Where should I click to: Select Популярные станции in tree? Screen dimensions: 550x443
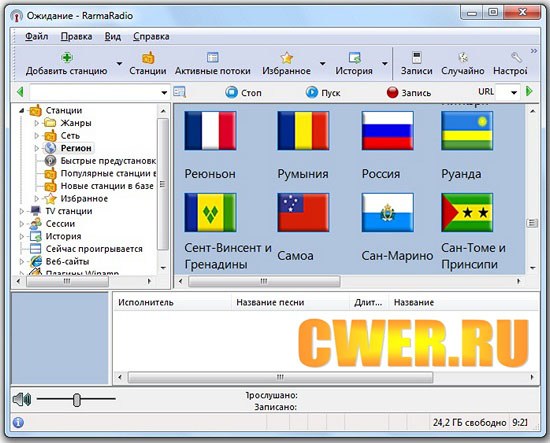click(x=108, y=174)
